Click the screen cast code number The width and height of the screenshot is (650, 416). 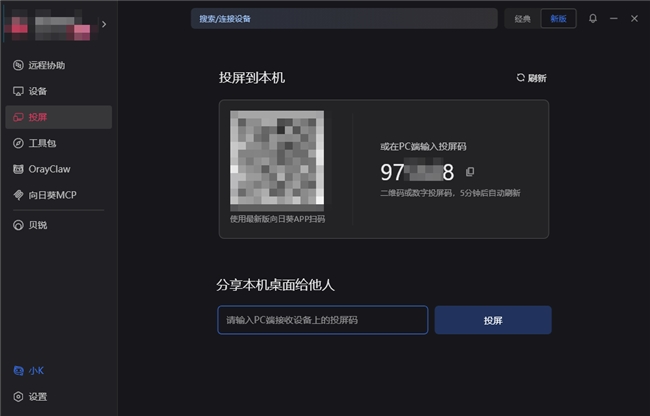417,172
